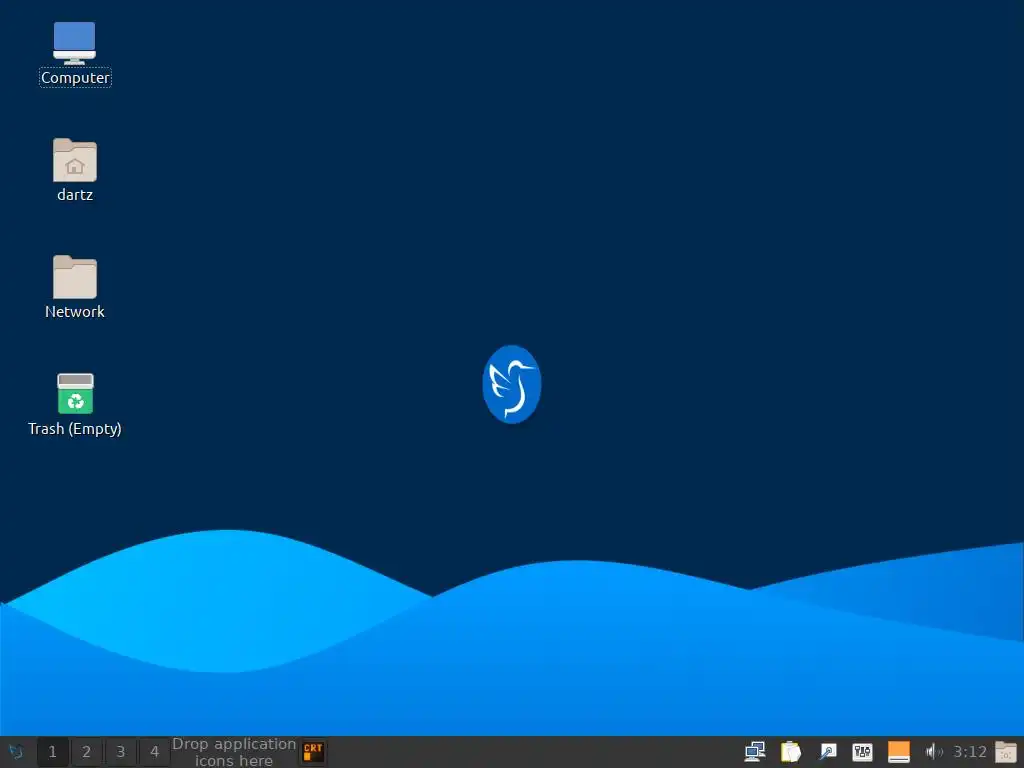Click the 3:12 clock
Screen dimensions: 1024x768
(x=970, y=752)
